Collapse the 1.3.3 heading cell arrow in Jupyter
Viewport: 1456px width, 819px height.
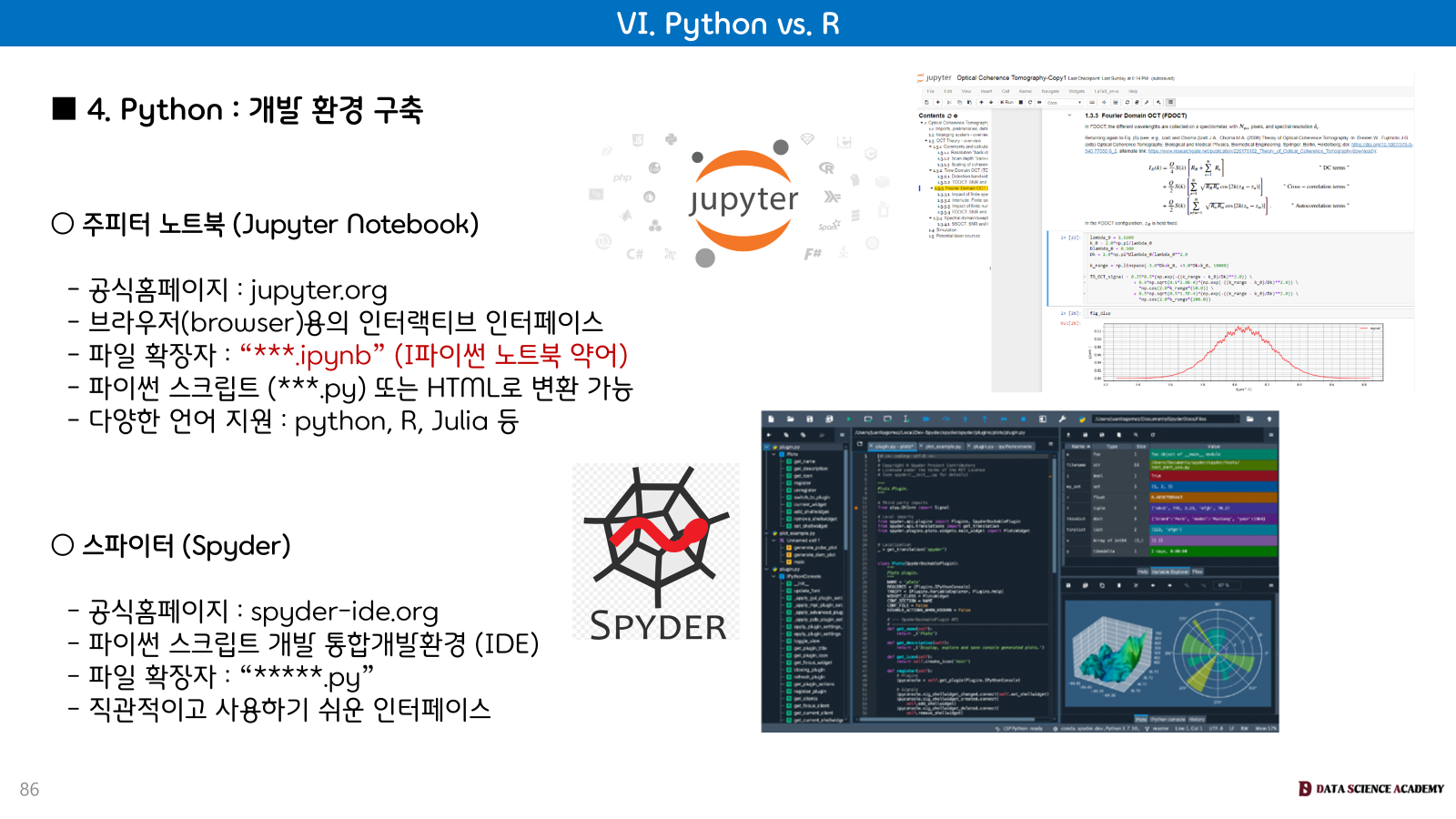[1069, 116]
